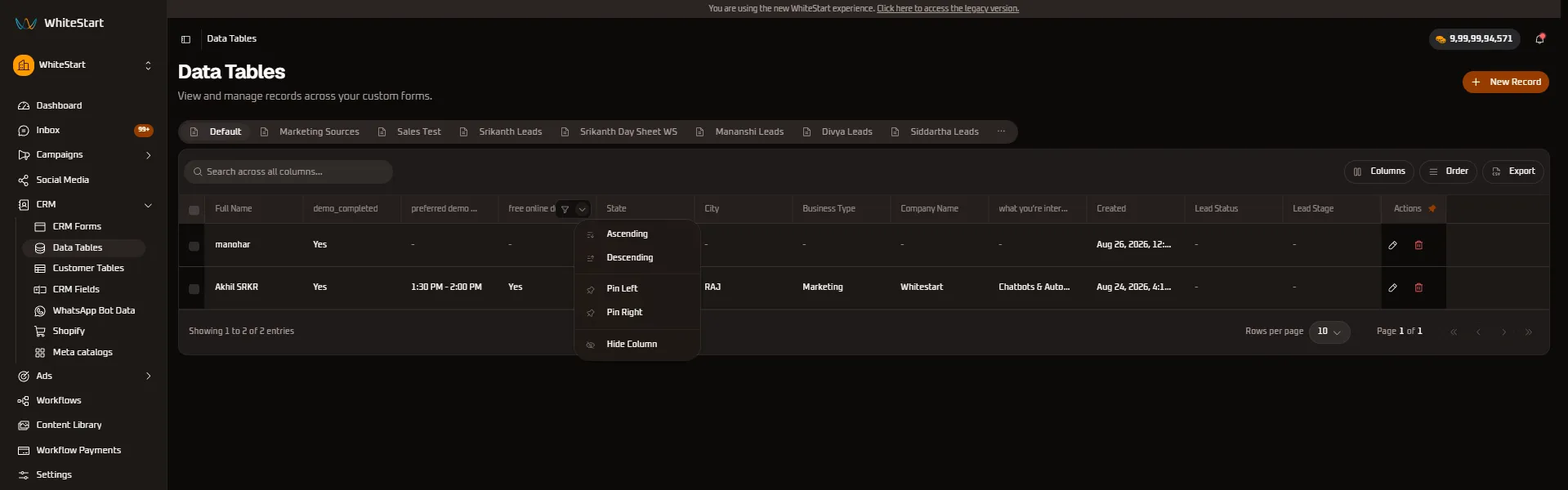Go to the next page arrow
This screenshot has height=490, width=1568.
[x=1503, y=332]
